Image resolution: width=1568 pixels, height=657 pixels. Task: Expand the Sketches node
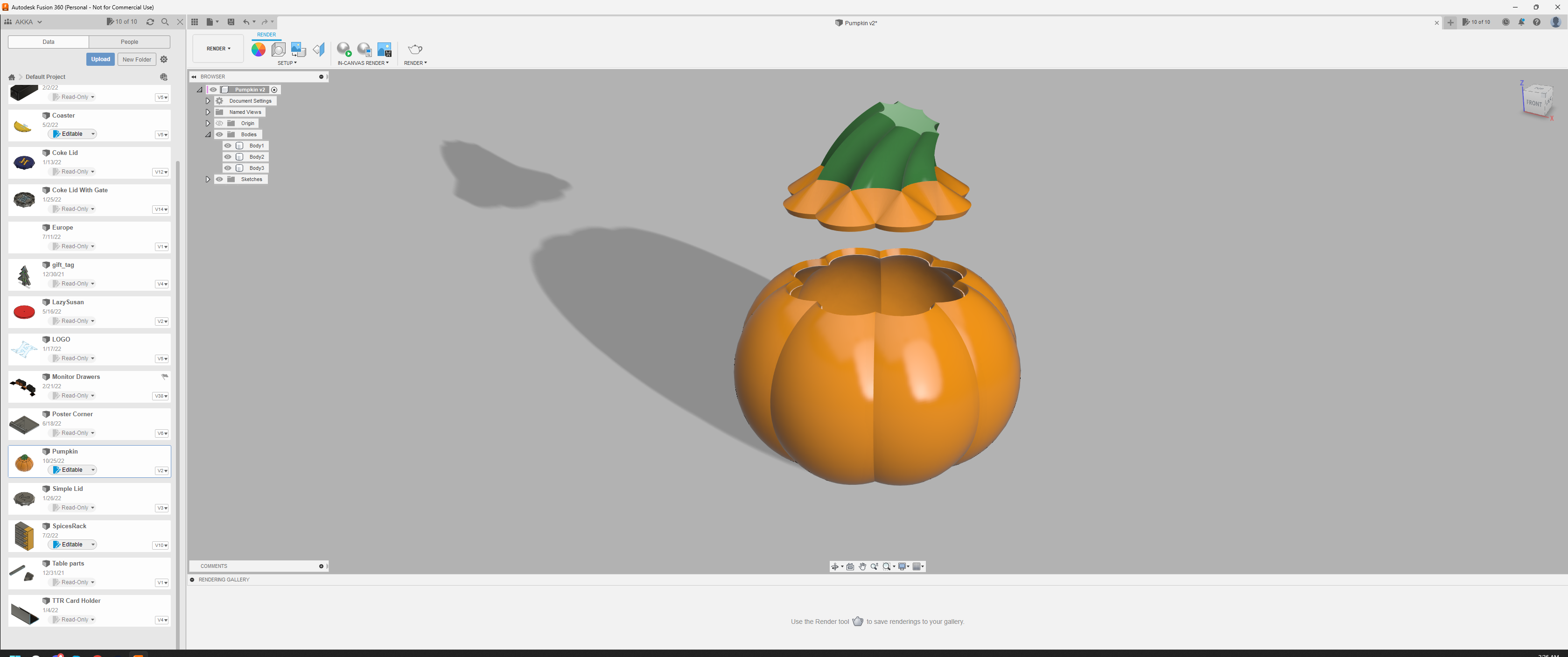[208, 180]
